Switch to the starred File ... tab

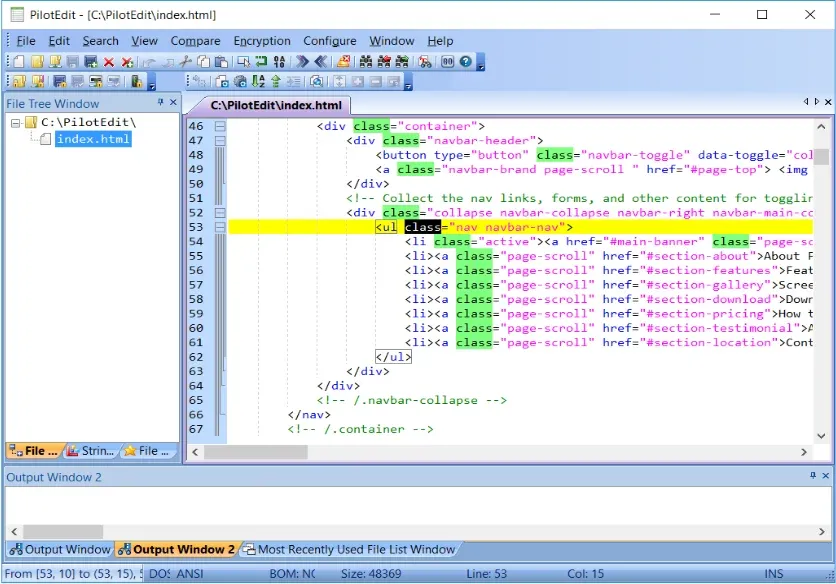point(149,451)
